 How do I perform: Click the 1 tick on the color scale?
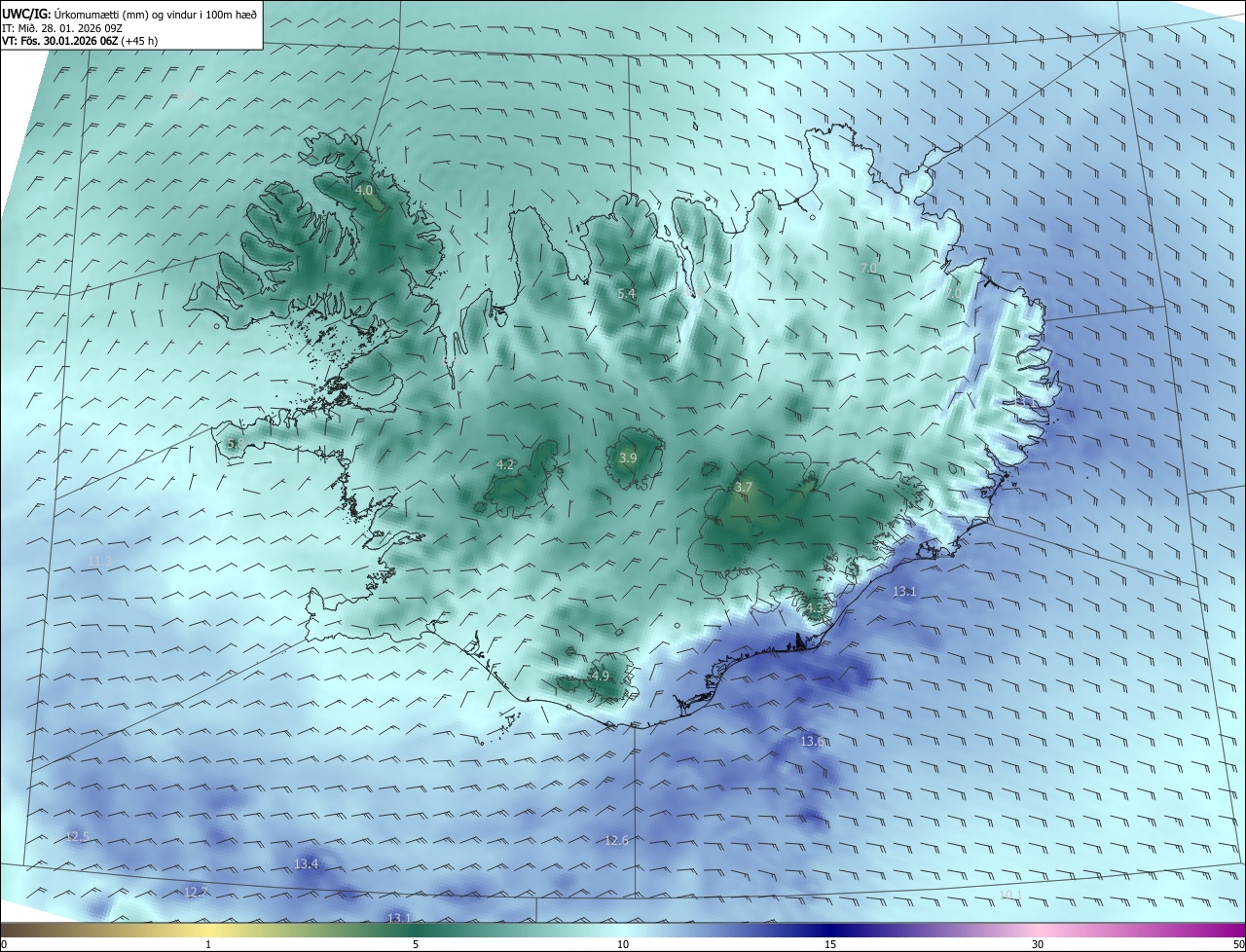tap(208, 945)
